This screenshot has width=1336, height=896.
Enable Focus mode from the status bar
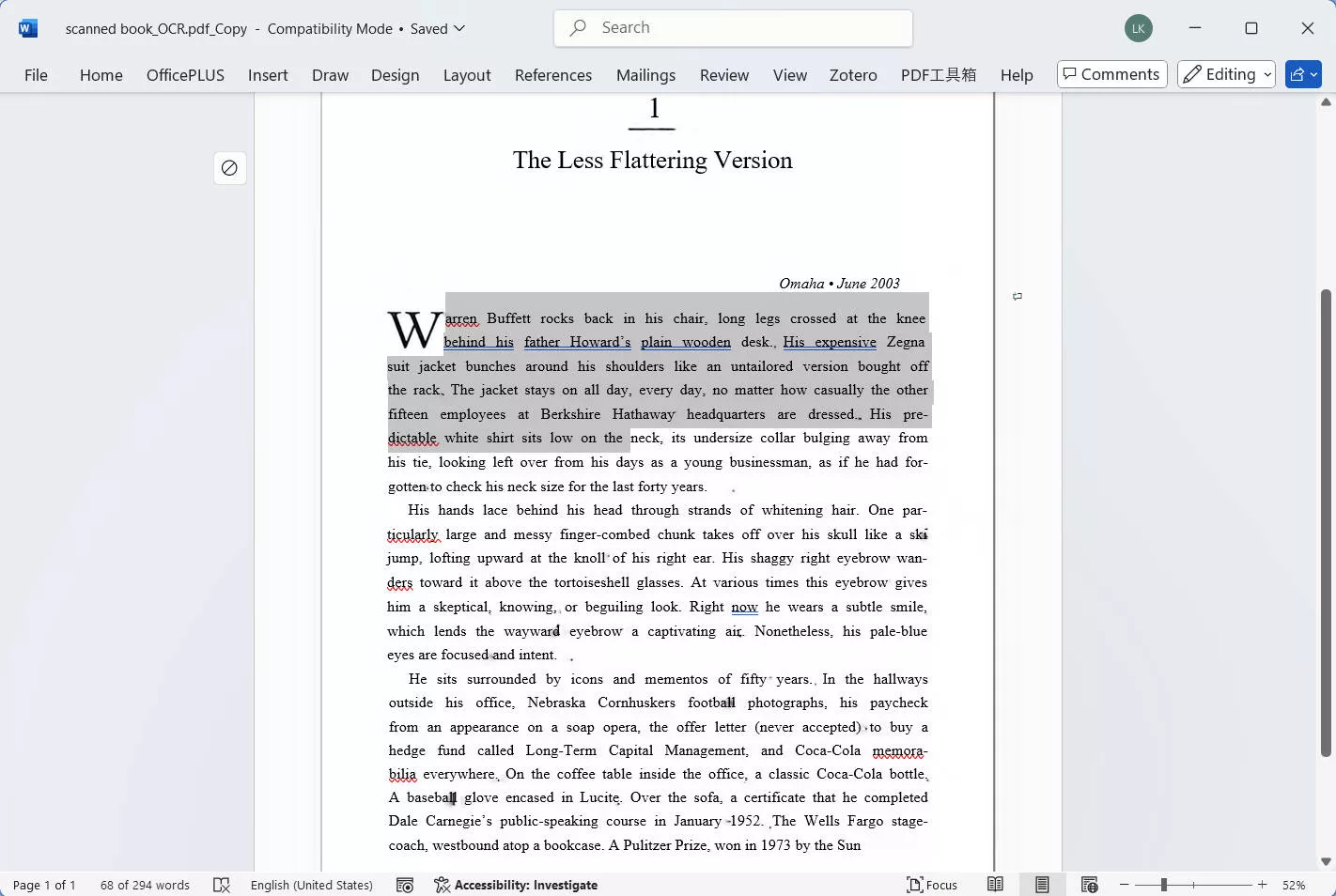931,884
